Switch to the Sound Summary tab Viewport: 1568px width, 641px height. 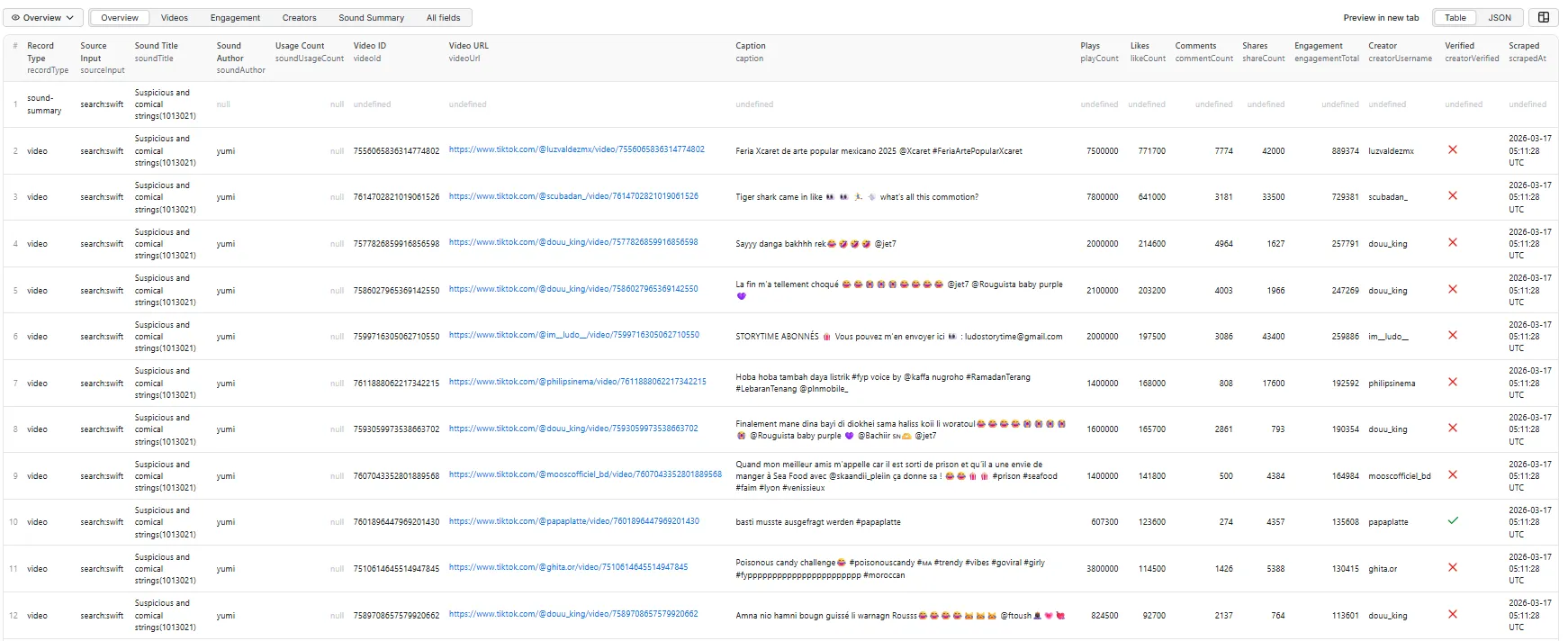pyautogui.click(x=371, y=18)
